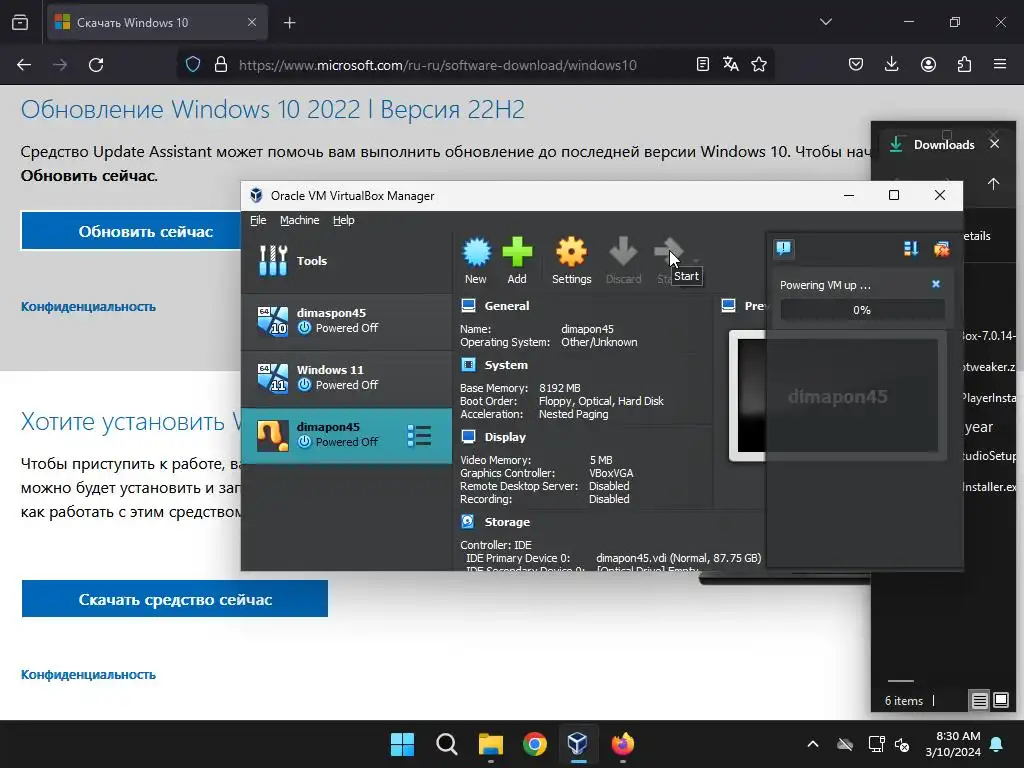Screen dimensions: 1024x768
Task: Open the Firefox downloads toolbar icon
Action: pos(891,64)
